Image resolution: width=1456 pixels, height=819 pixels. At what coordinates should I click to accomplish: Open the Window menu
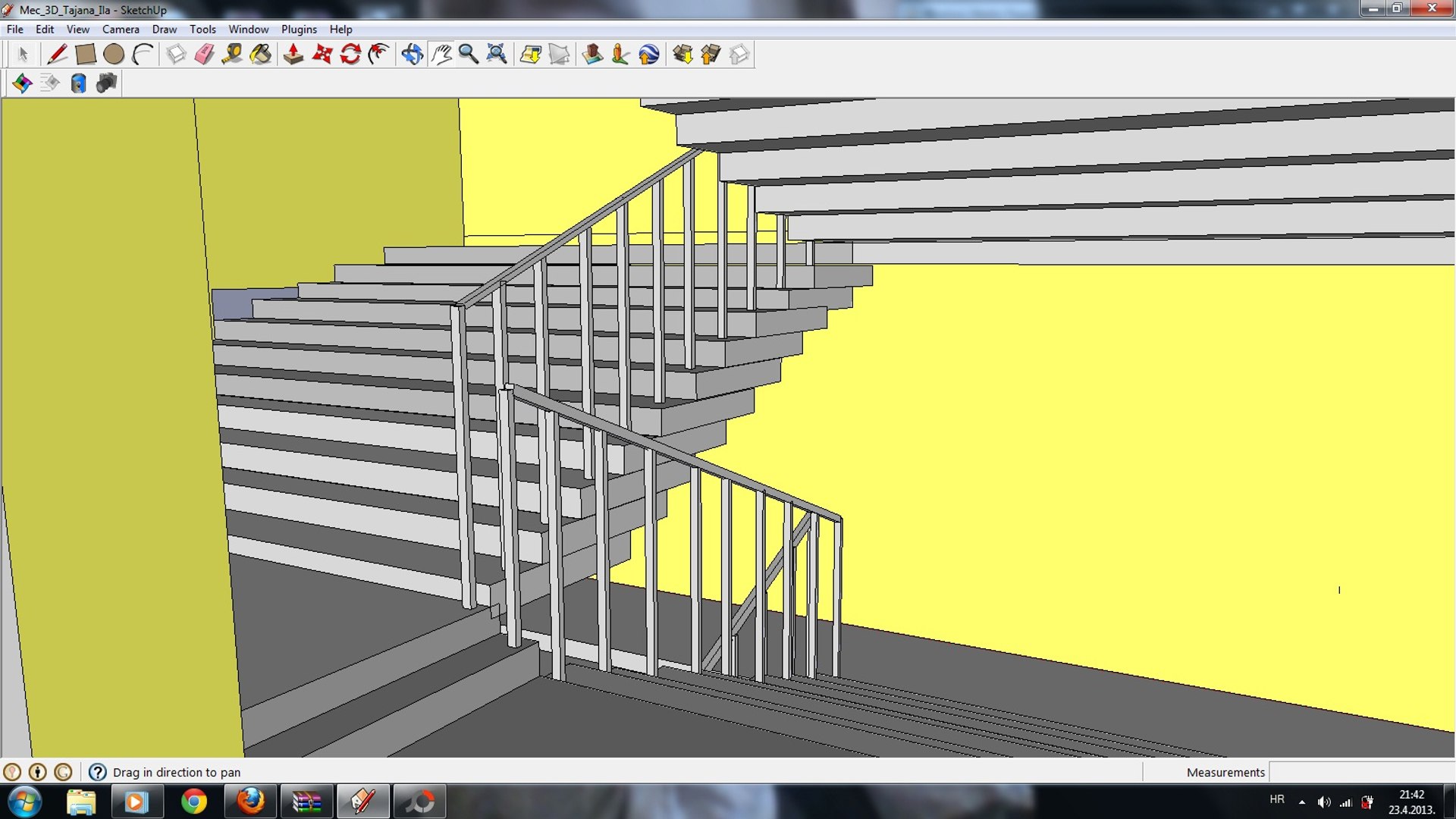249,29
